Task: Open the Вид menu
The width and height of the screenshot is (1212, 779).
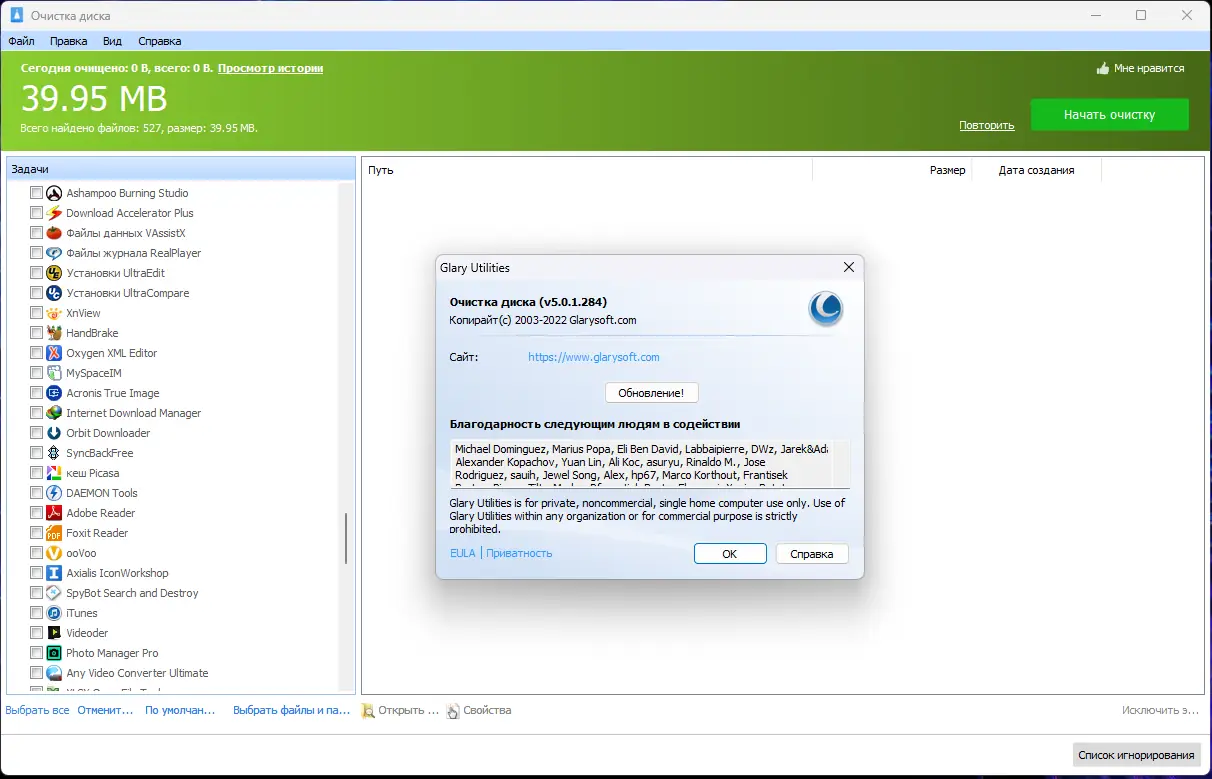Action: tap(112, 41)
